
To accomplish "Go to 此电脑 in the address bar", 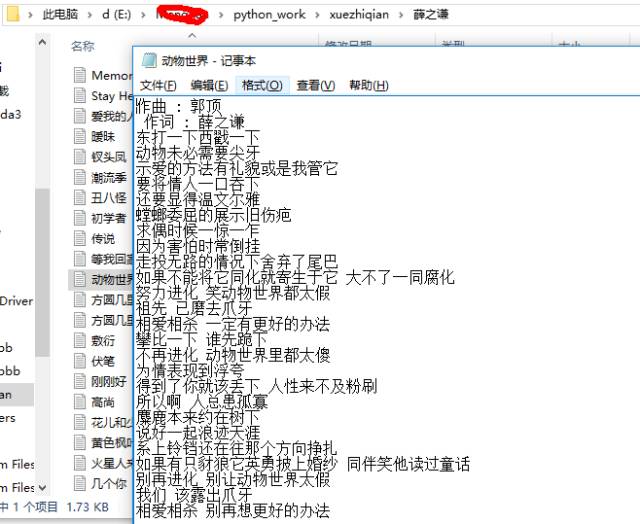I will [x=60, y=14].
